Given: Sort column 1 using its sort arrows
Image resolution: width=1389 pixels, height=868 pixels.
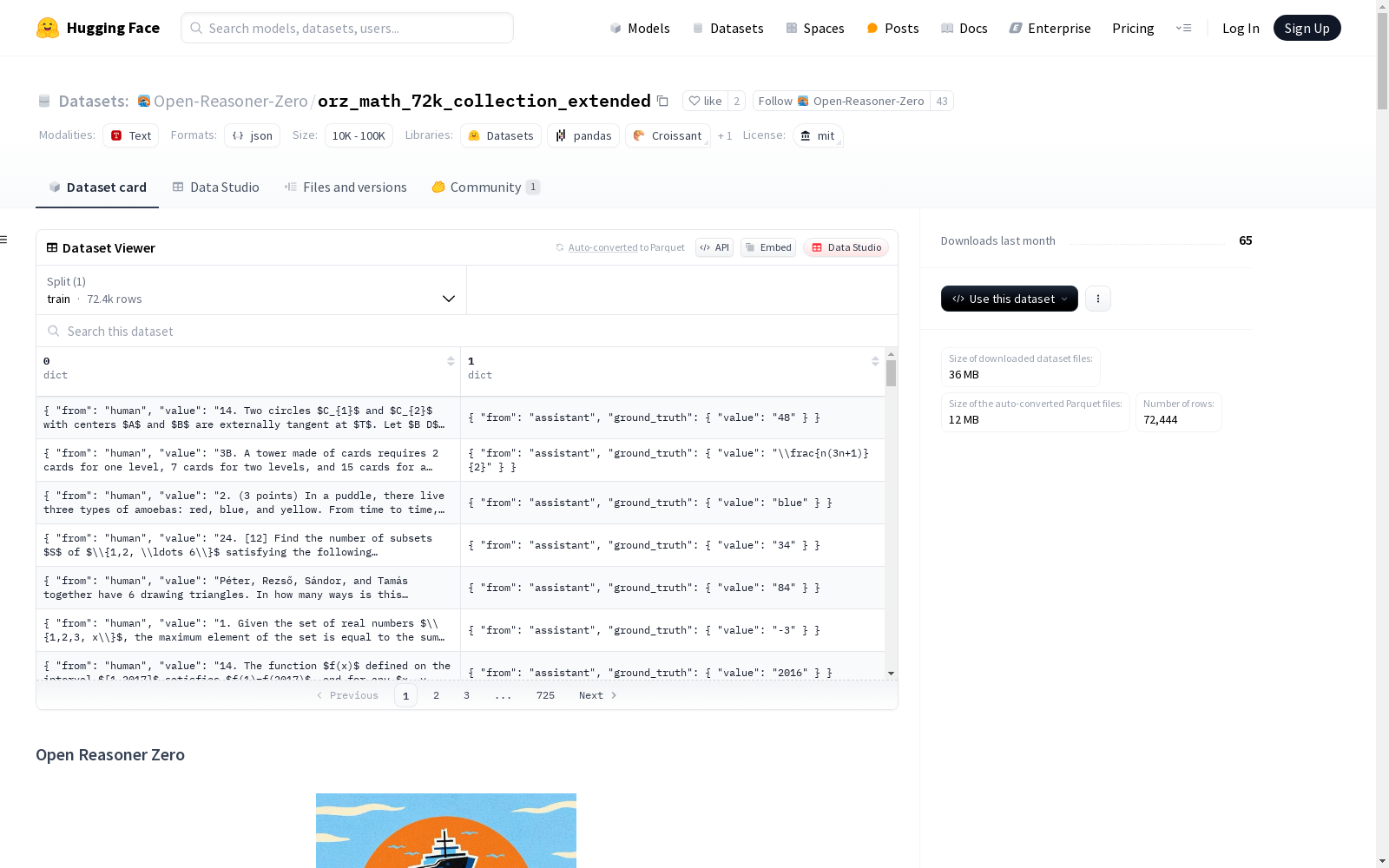Looking at the screenshot, I should 875,361.
